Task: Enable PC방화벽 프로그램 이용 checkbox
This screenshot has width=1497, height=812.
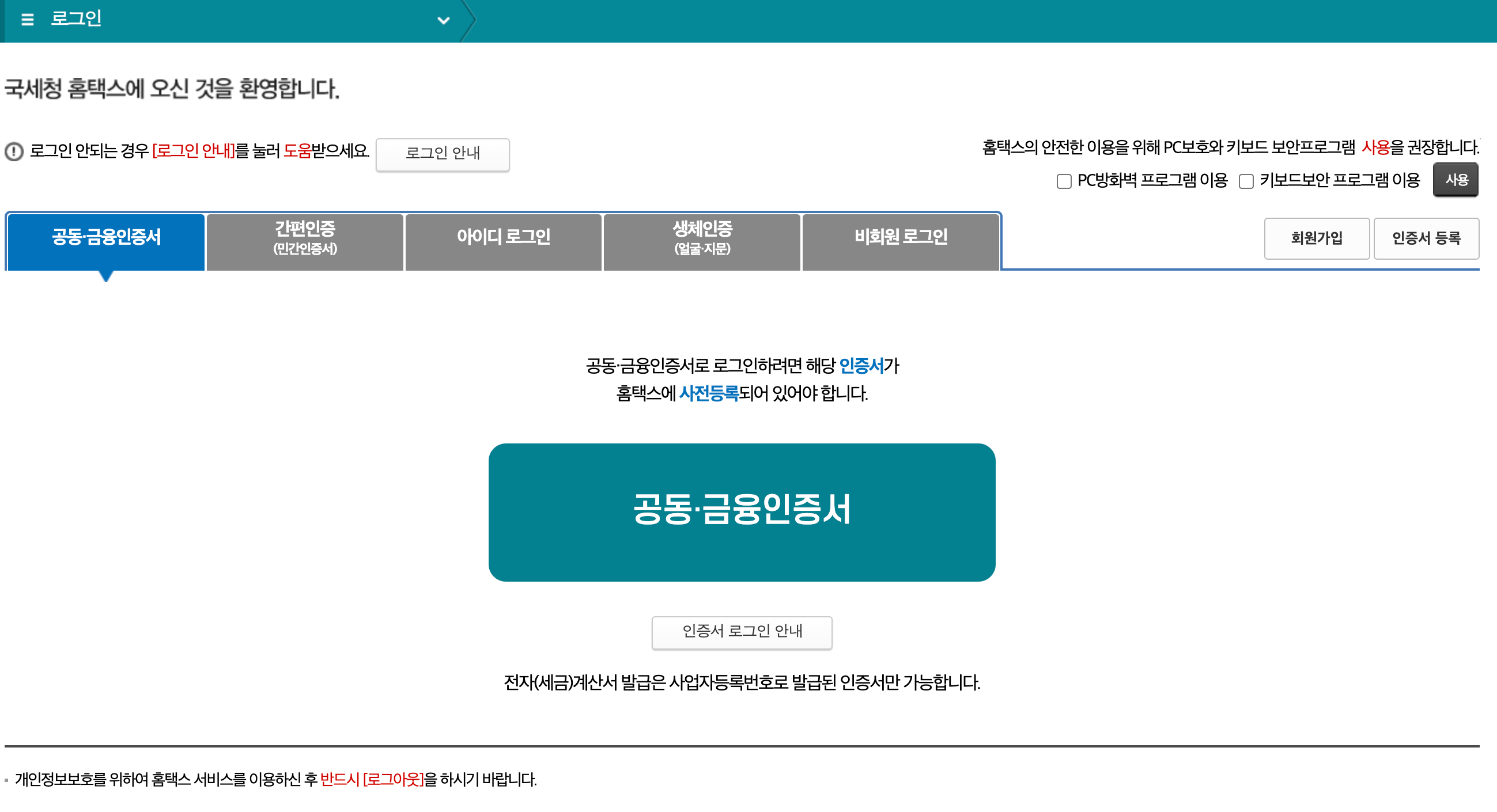Action: [1064, 181]
